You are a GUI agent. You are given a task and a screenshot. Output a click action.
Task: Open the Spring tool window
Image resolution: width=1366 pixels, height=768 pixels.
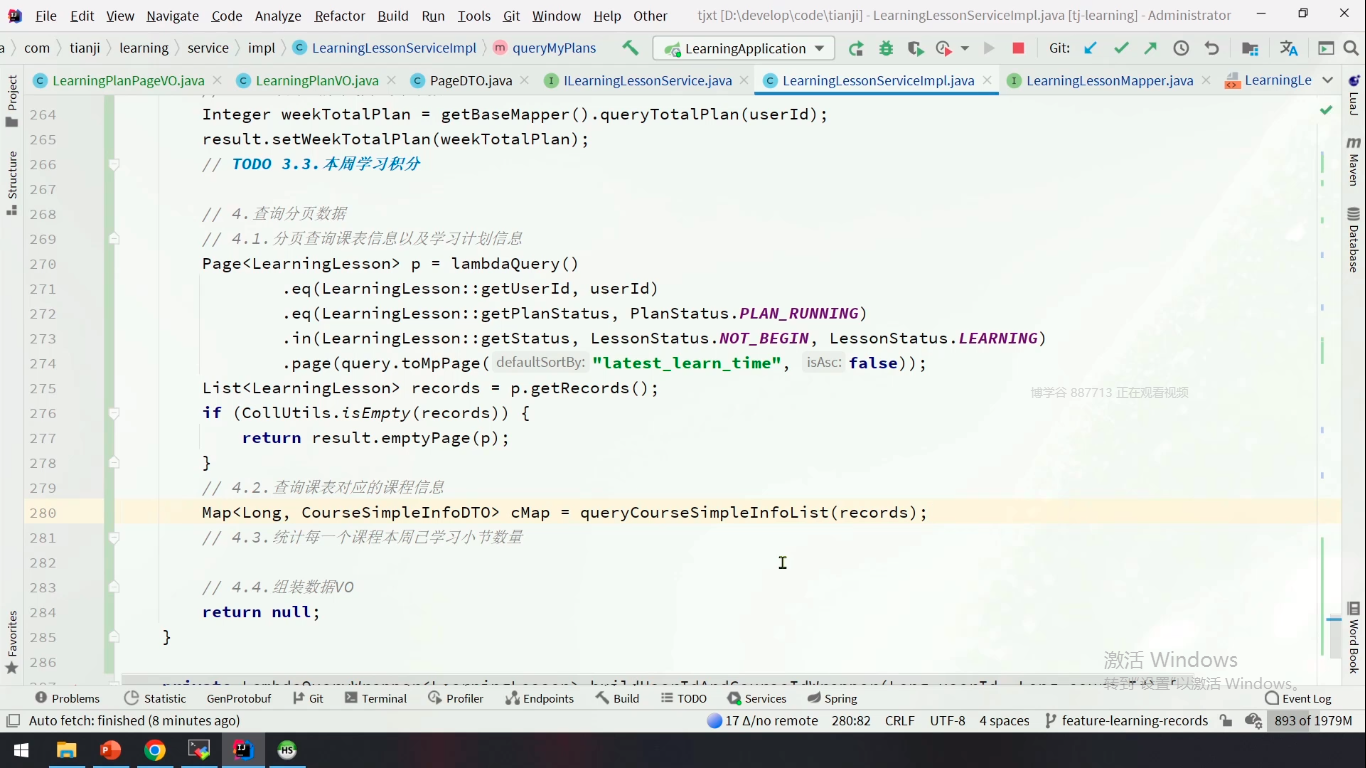832,698
